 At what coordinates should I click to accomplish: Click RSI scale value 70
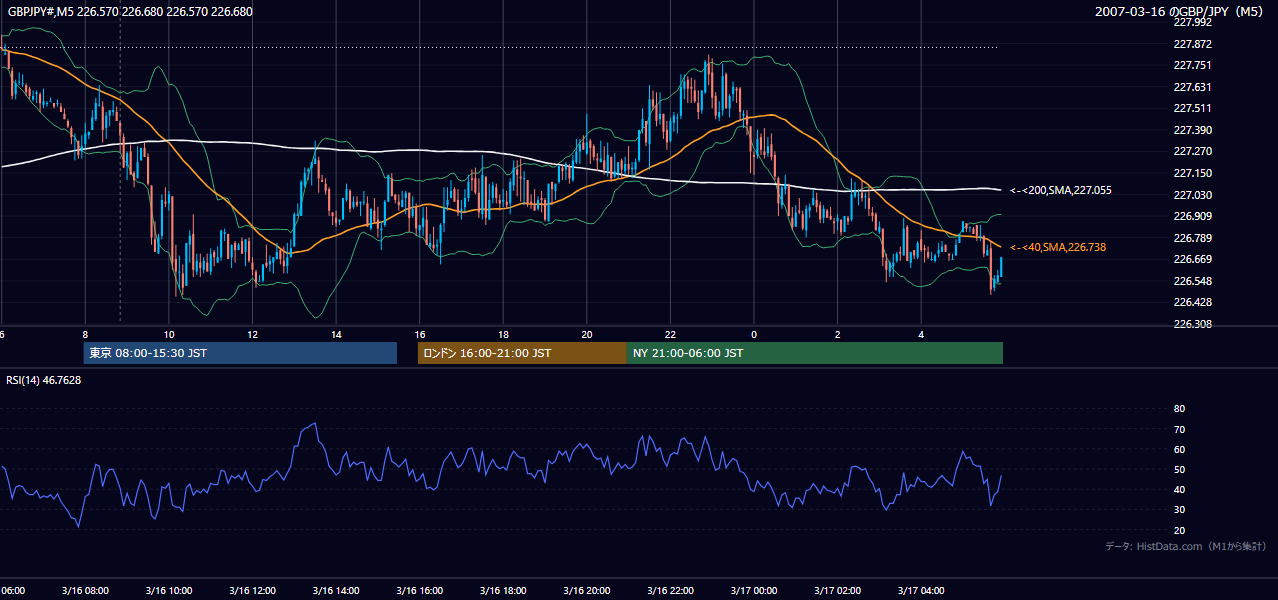tap(1179, 429)
